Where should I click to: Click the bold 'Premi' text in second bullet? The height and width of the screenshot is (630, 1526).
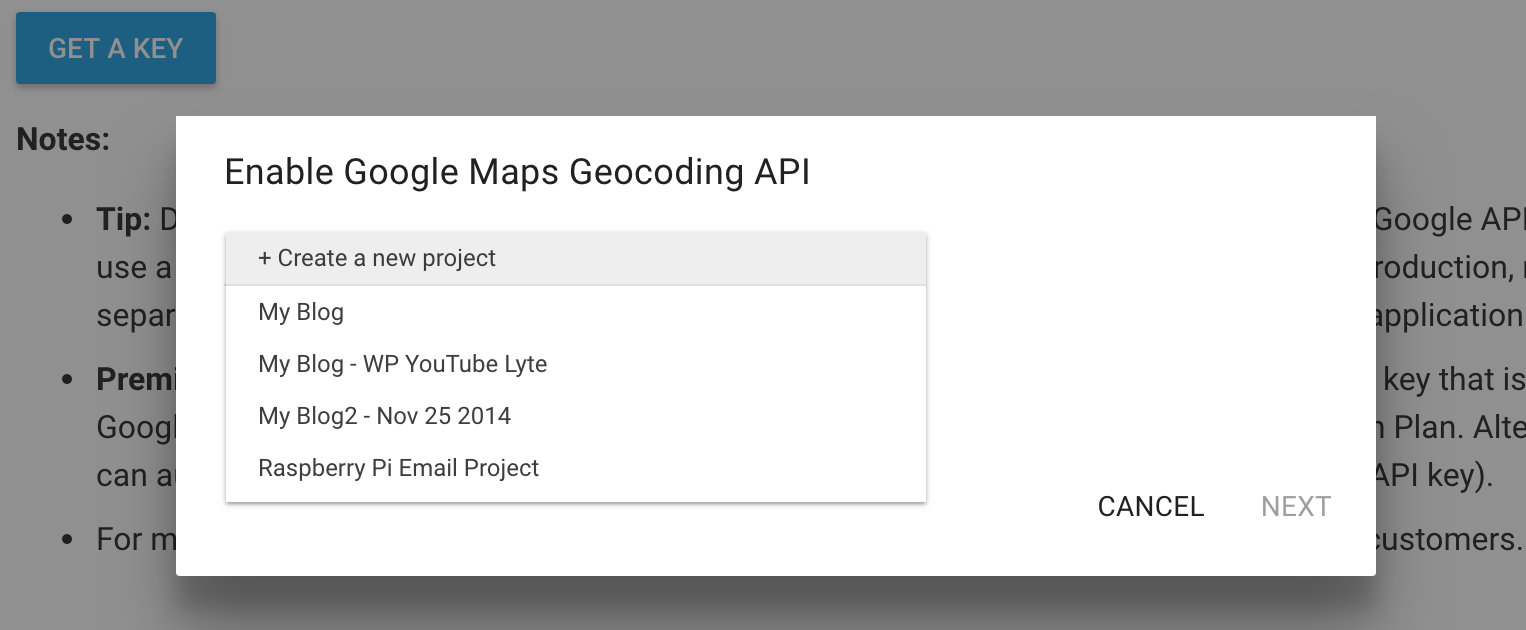[136, 380]
